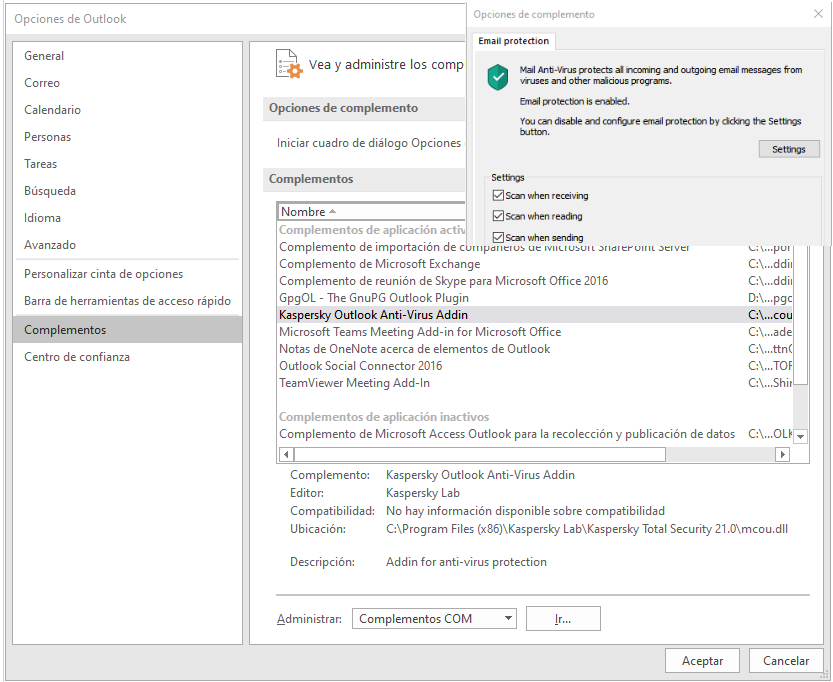
Task: Click the compatibility information text
Action: click(x=525, y=511)
